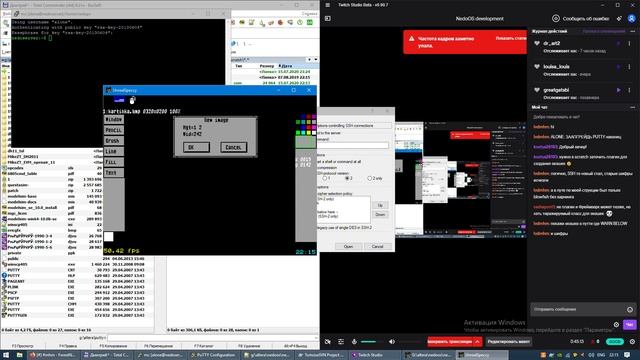
Task: Click show stats link in red alert
Action: point(511,38)
